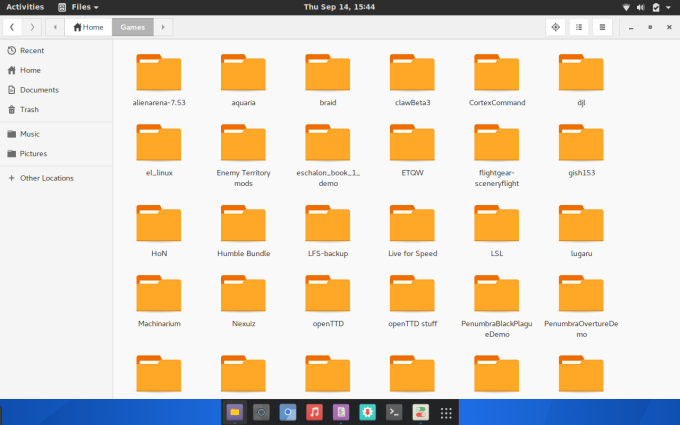Open Music in the sidebar

click(29, 134)
